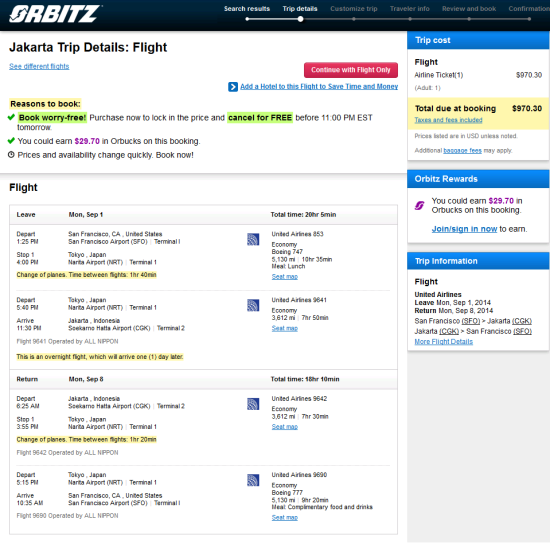This screenshot has height=543, width=550.
Task: Click Continue with Flight Only button
Action: pos(351,70)
